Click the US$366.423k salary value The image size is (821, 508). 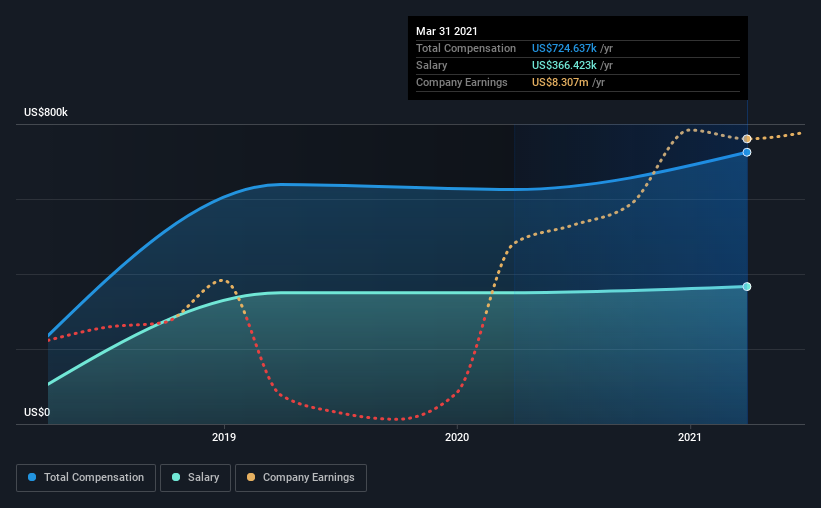pyautogui.click(x=564, y=65)
